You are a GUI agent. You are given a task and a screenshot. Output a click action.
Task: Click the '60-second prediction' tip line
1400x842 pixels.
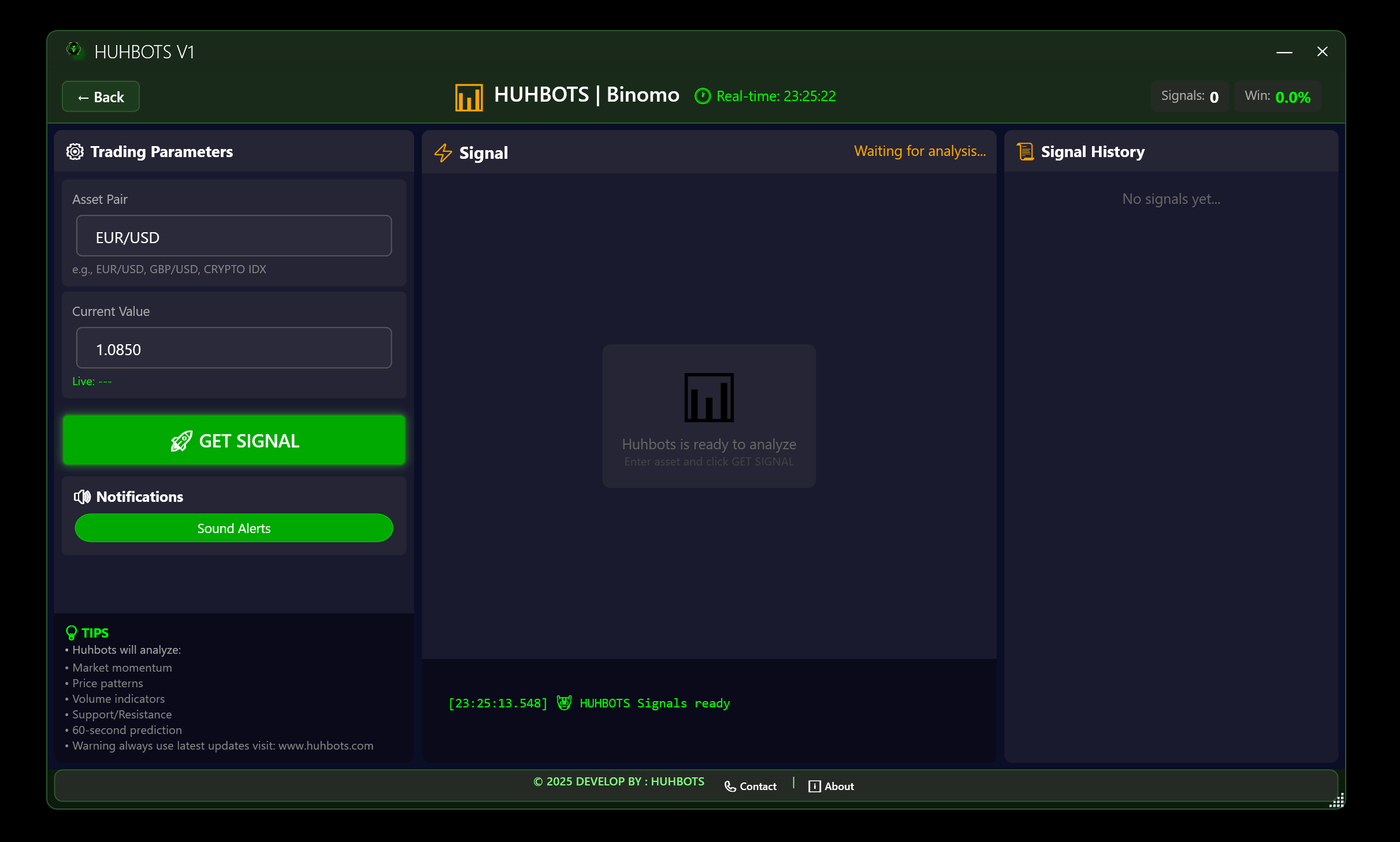[127, 731]
